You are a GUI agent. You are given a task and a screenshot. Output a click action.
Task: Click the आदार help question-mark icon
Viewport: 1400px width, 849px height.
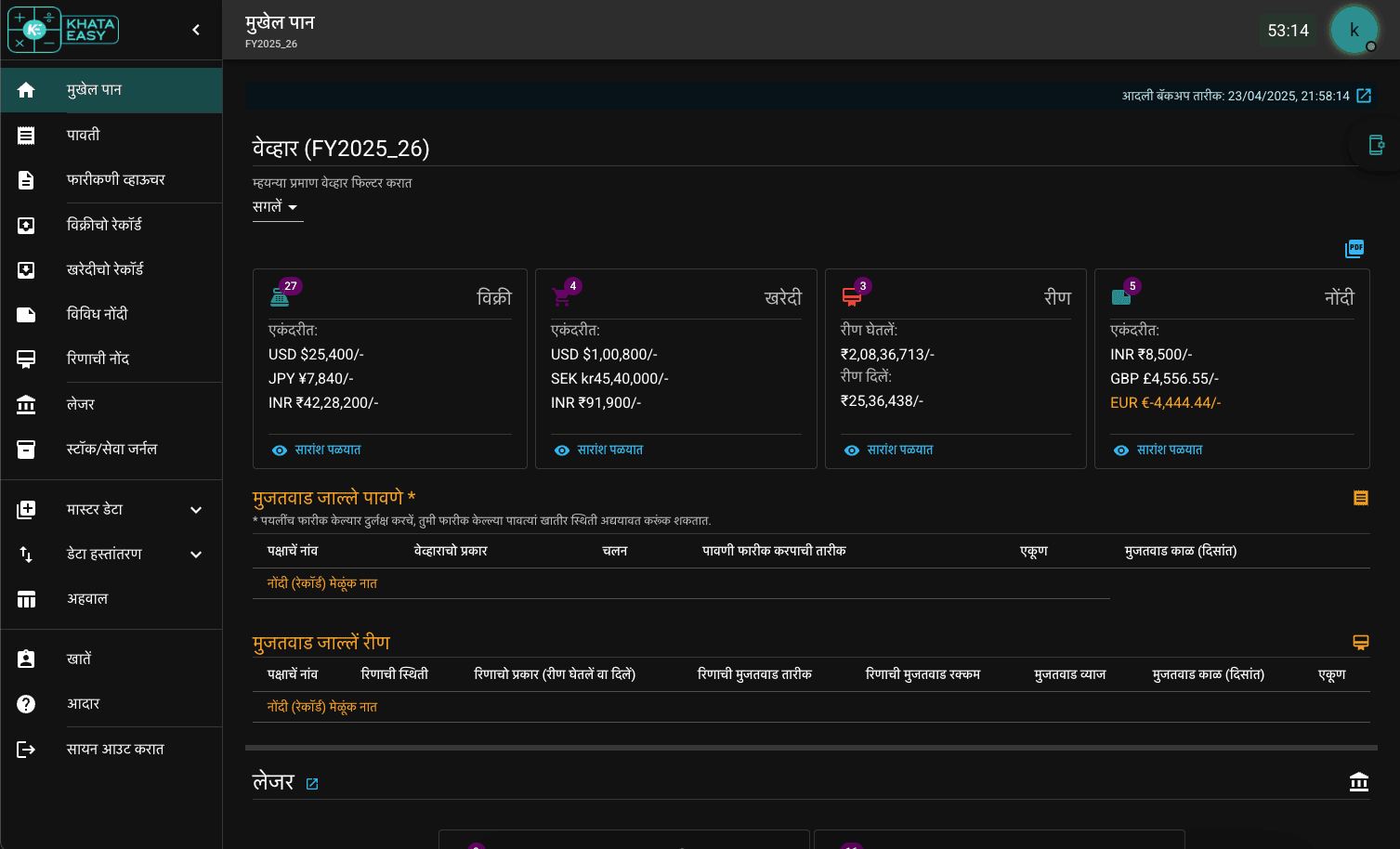pyautogui.click(x=26, y=704)
